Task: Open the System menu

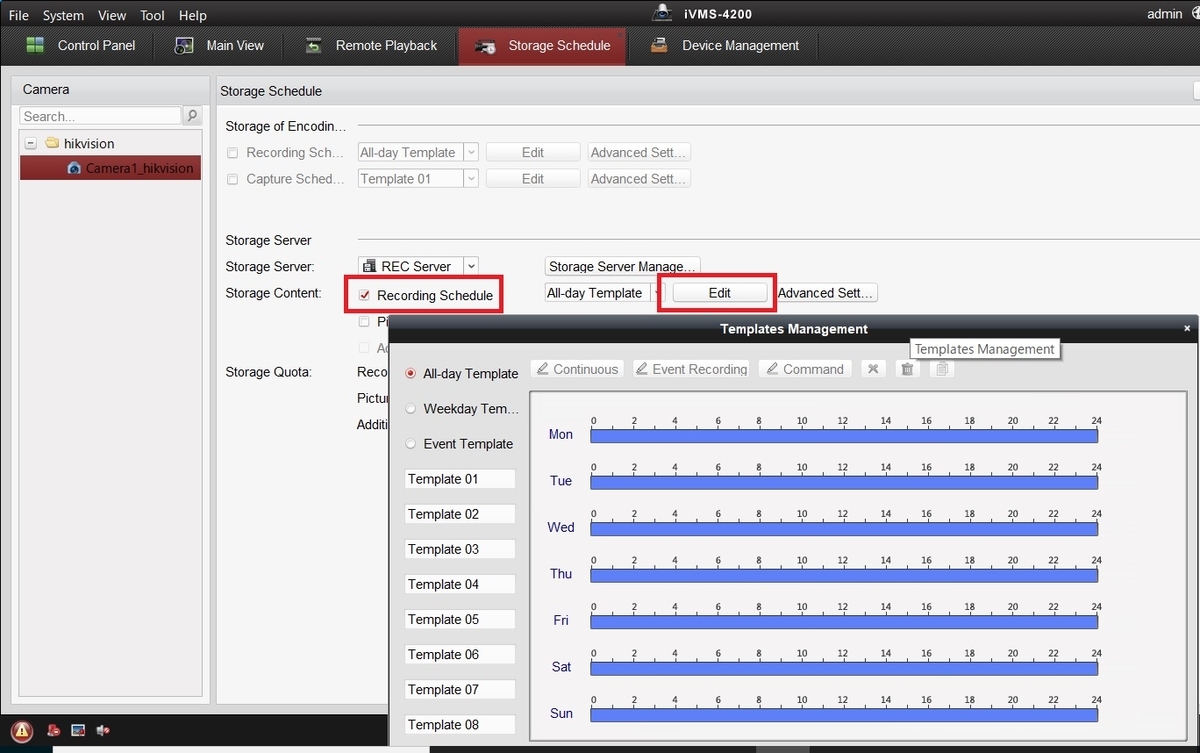Action: click(x=63, y=15)
